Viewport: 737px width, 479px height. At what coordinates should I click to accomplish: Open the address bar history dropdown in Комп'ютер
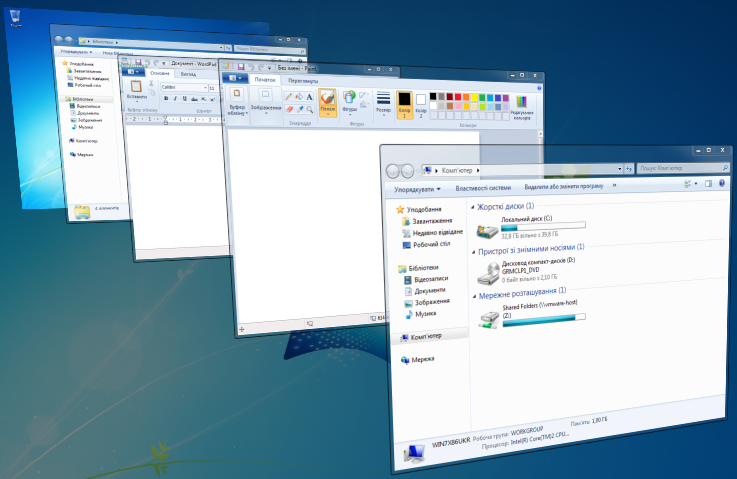tap(619, 169)
